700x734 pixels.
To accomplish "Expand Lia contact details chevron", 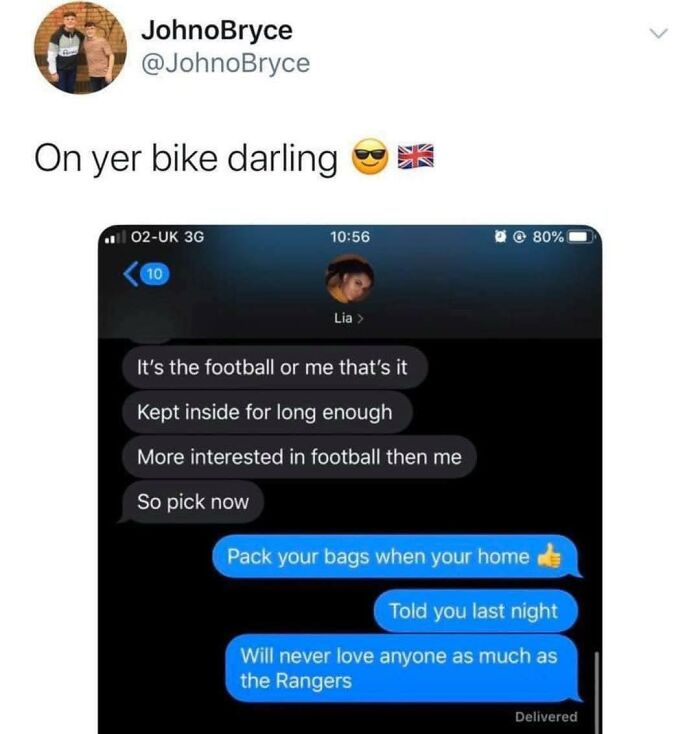I will point(360,319).
